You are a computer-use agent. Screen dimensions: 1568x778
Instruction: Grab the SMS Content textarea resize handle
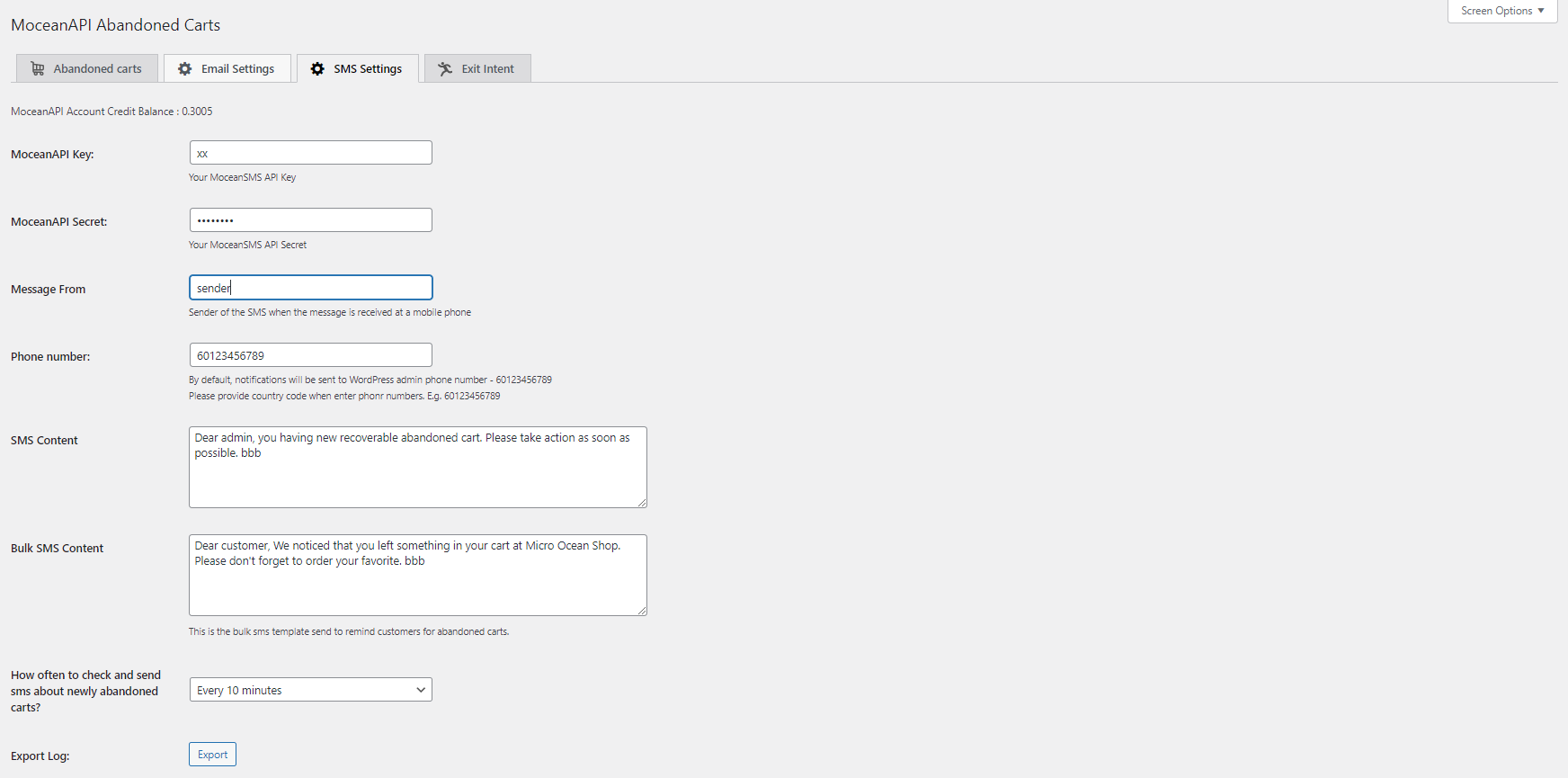coord(642,503)
